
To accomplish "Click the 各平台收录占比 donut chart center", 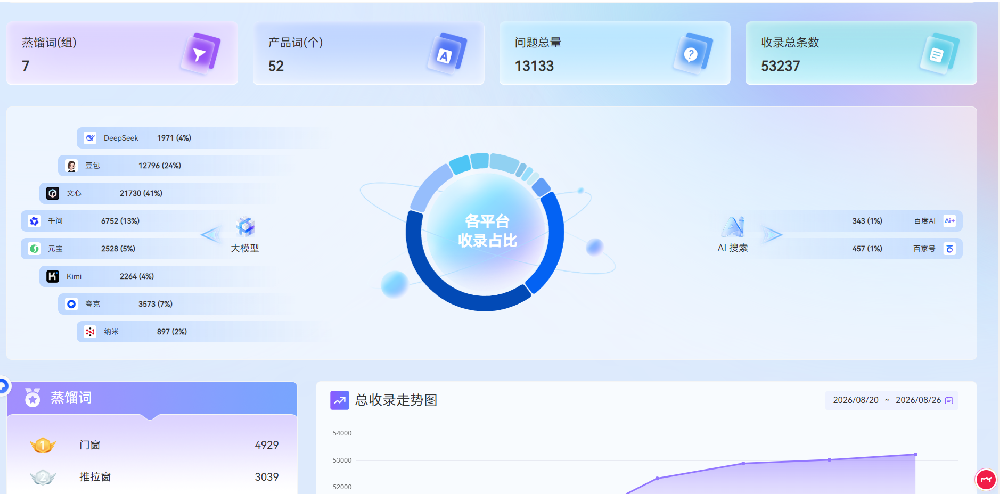I will click(487, 231).
